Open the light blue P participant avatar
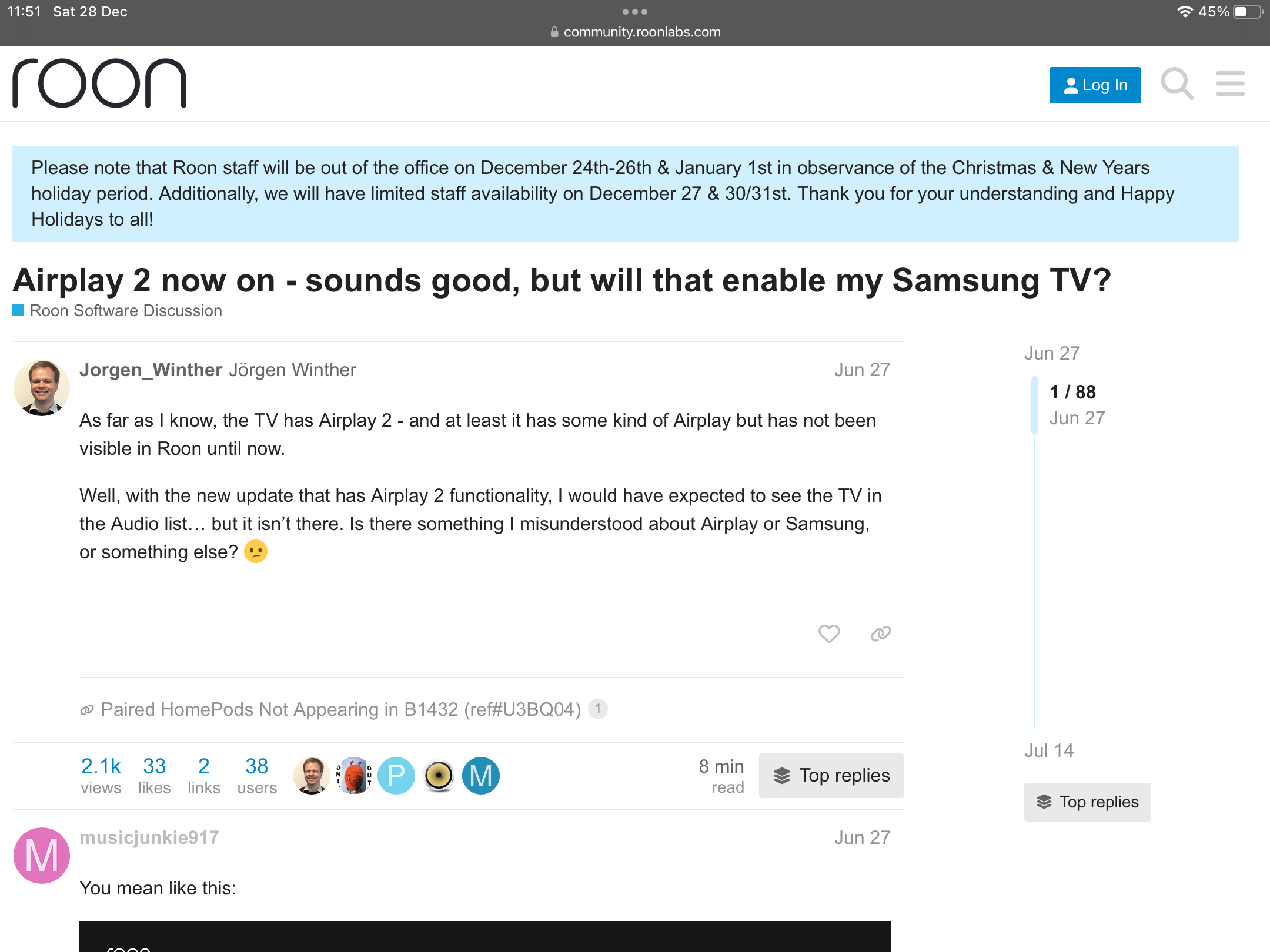 click(x=396, y=776)
